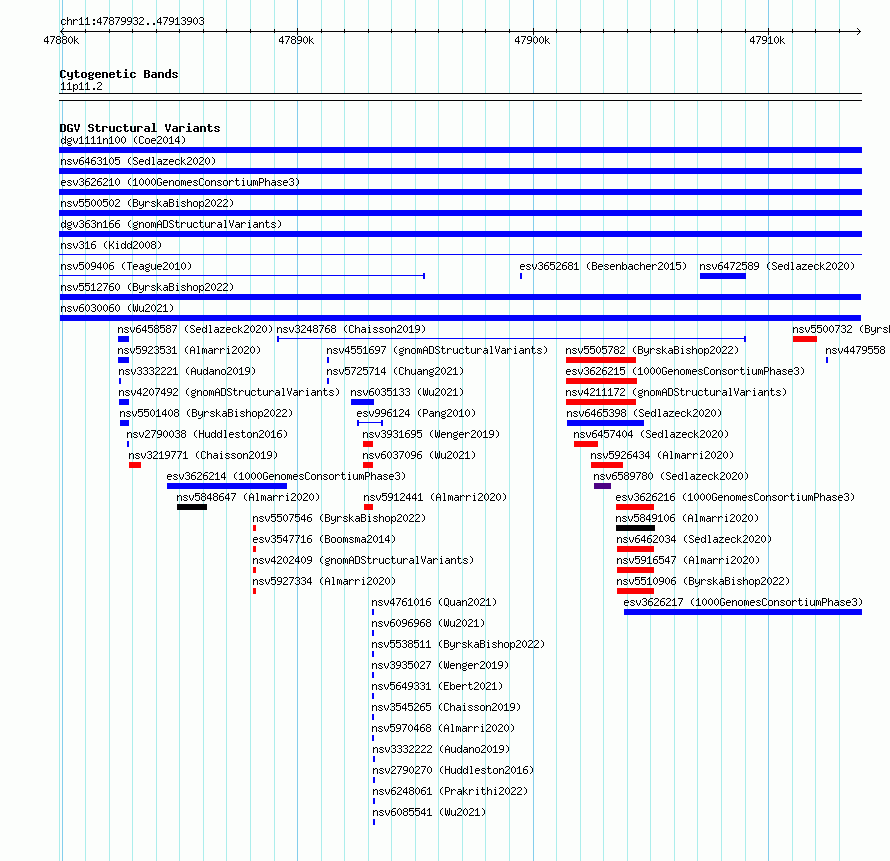Select the nsv6463105 (Sedlazeck2020) variant label
This screenshot has width=890, height=861.
pos(138,161)
